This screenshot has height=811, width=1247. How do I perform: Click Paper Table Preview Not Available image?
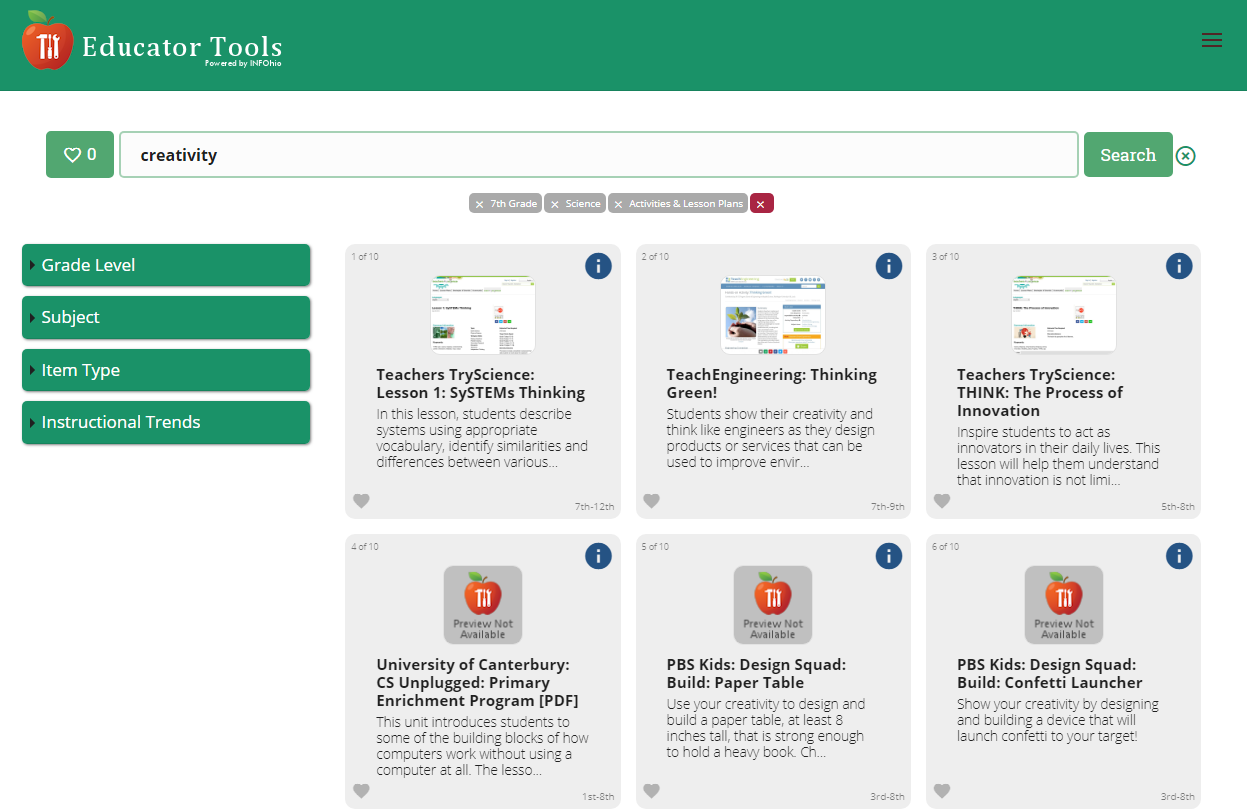[773, 604]
